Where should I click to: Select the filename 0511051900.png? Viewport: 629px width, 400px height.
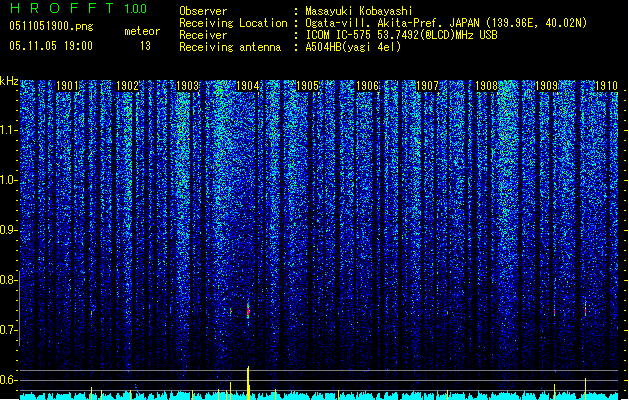(51, 26)
